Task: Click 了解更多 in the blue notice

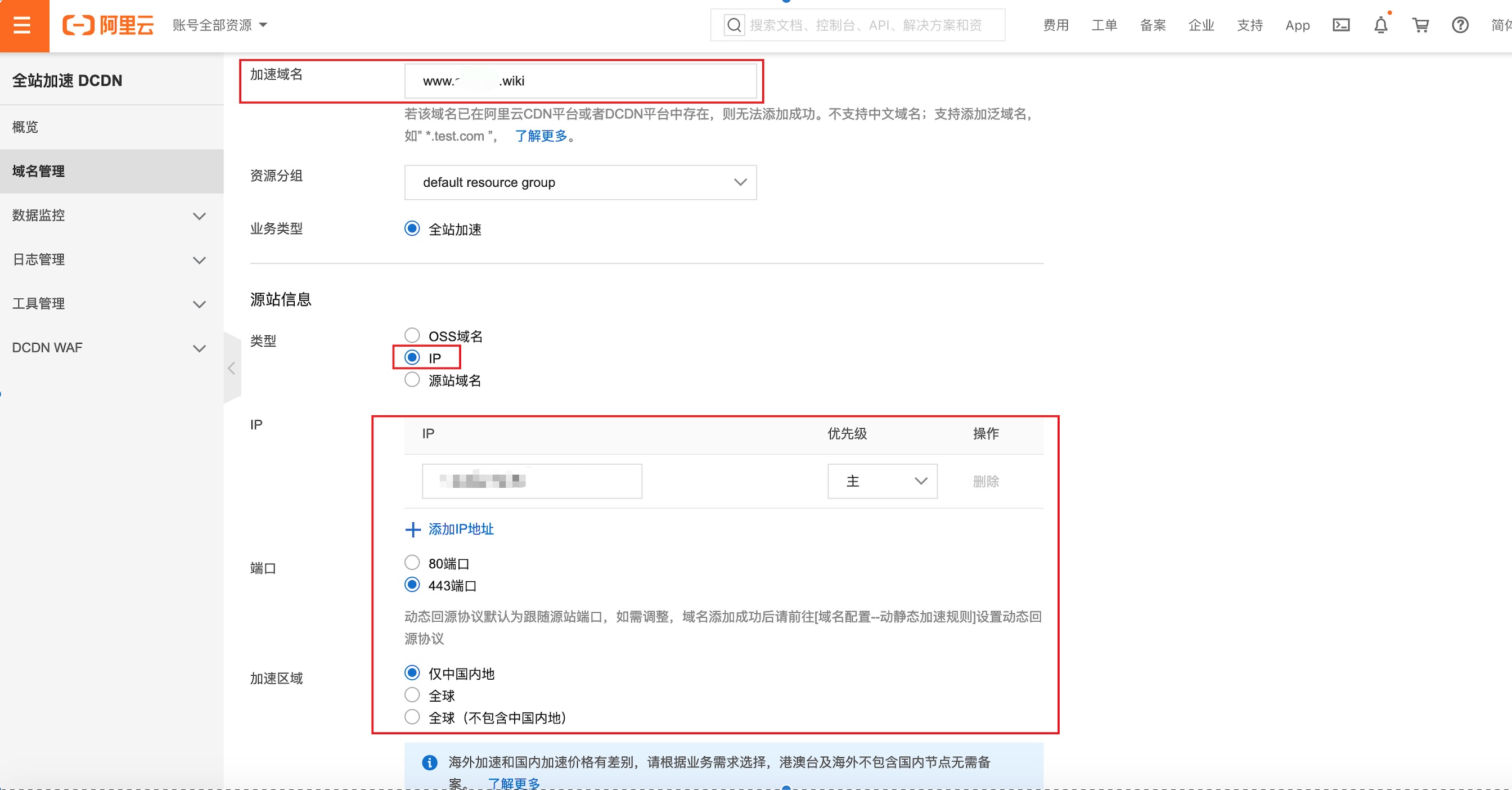Action: [x=514, y=783]
